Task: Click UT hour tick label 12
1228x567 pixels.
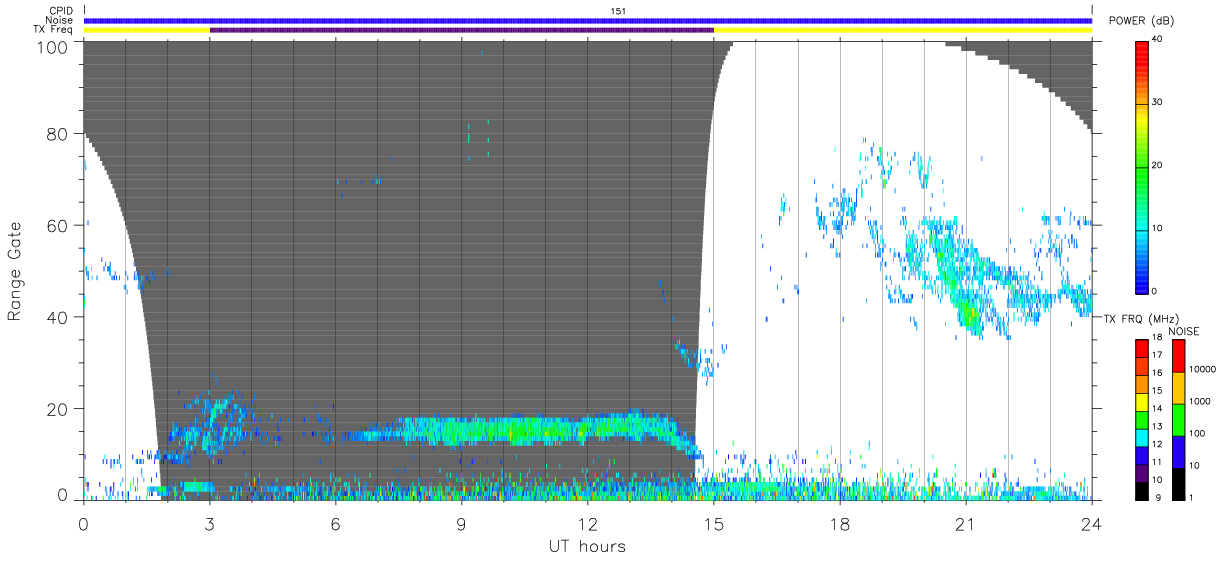Action: point(588,523)
